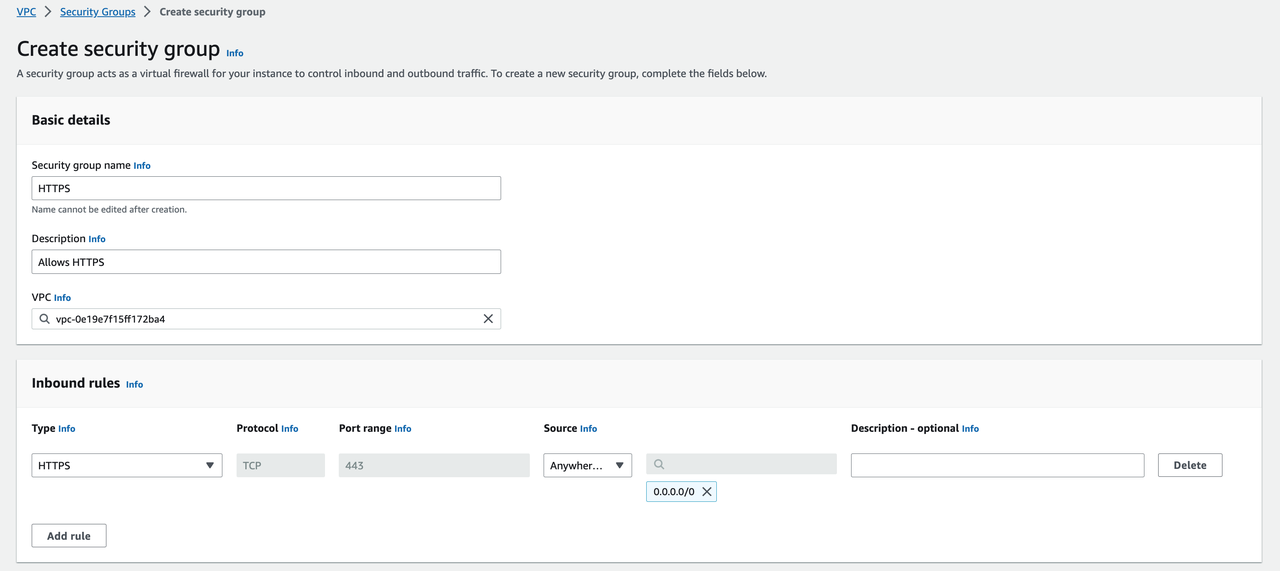Click the Create security group breadcrumb text
This screenshot has width=1280, height=571.
pos(213,12)
